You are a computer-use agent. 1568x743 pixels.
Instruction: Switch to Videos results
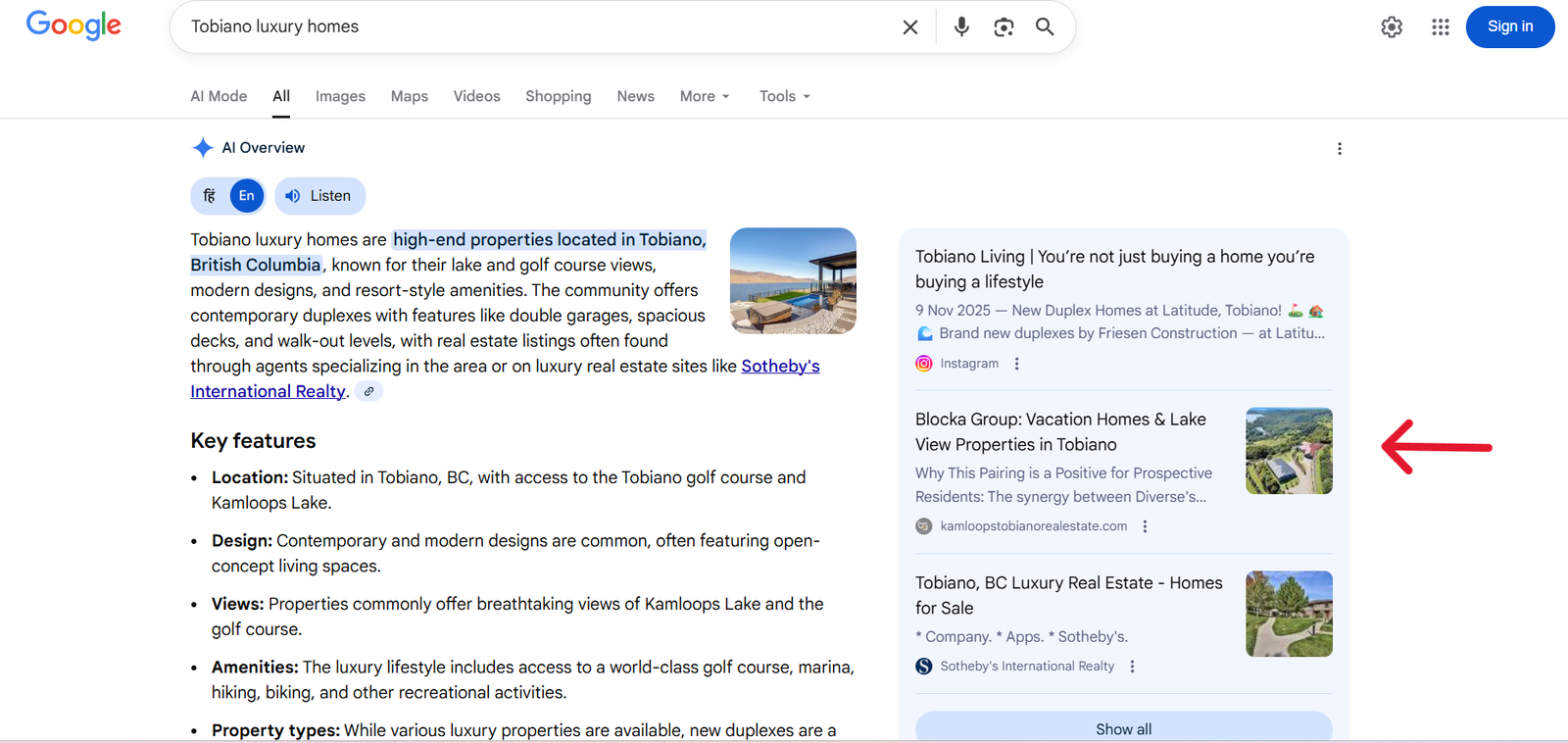(477, 96)
